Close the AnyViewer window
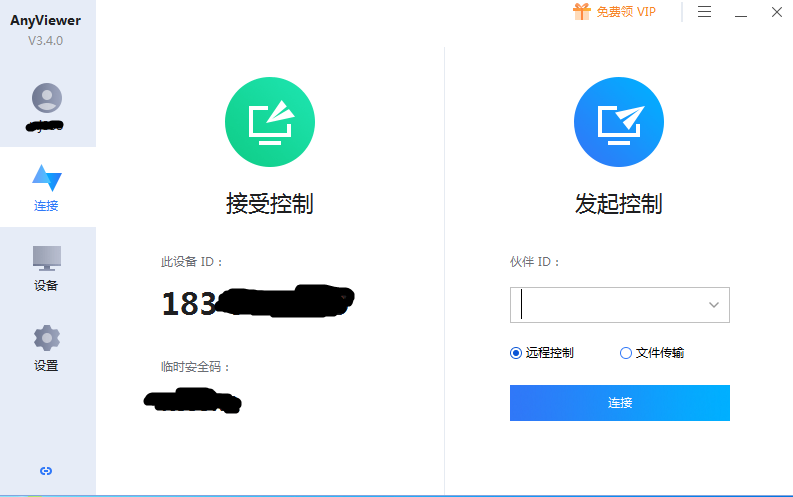 pyautogui.click(x=777, y=12)
